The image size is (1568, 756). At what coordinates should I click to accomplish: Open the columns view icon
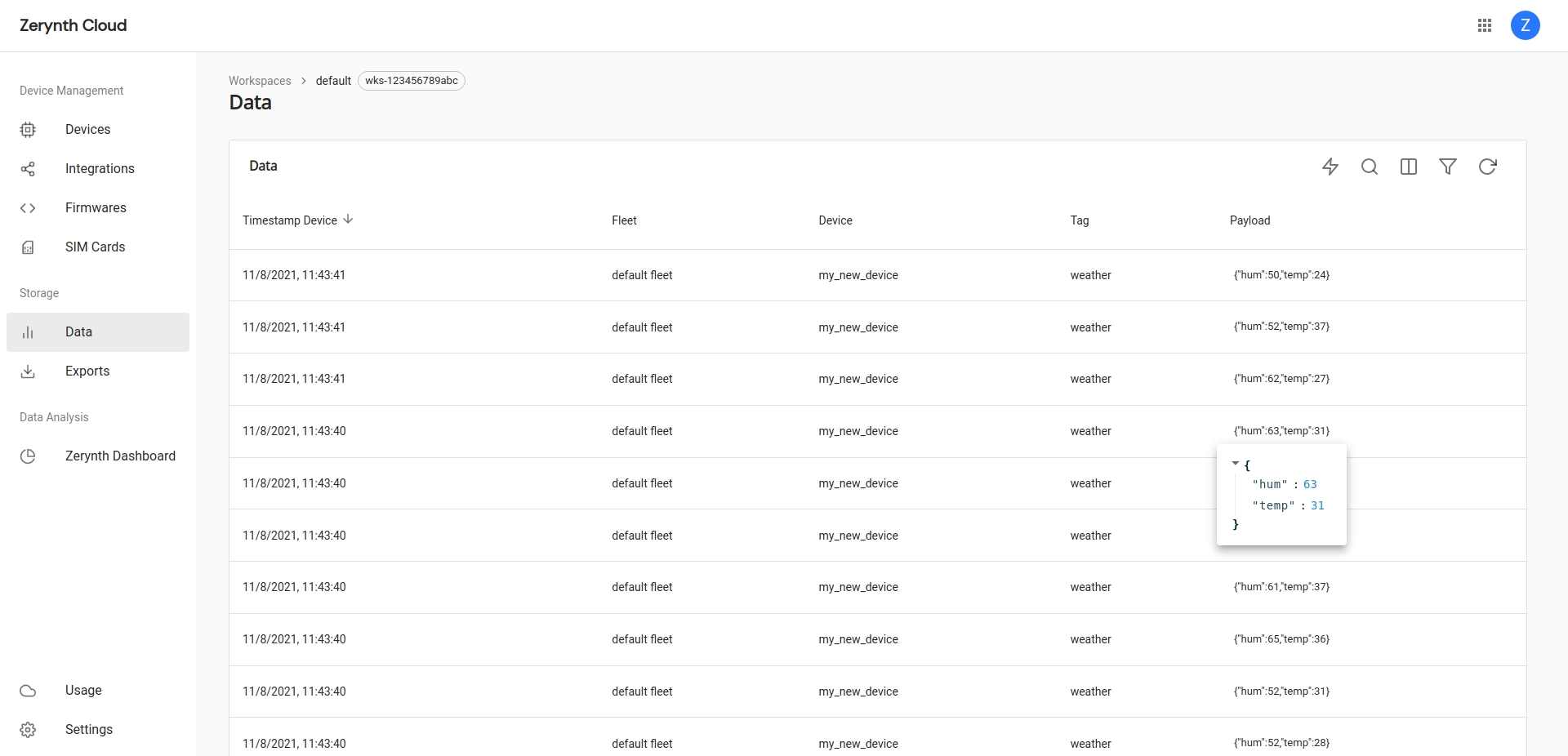pyautogui.click(x=1409, y=167)
